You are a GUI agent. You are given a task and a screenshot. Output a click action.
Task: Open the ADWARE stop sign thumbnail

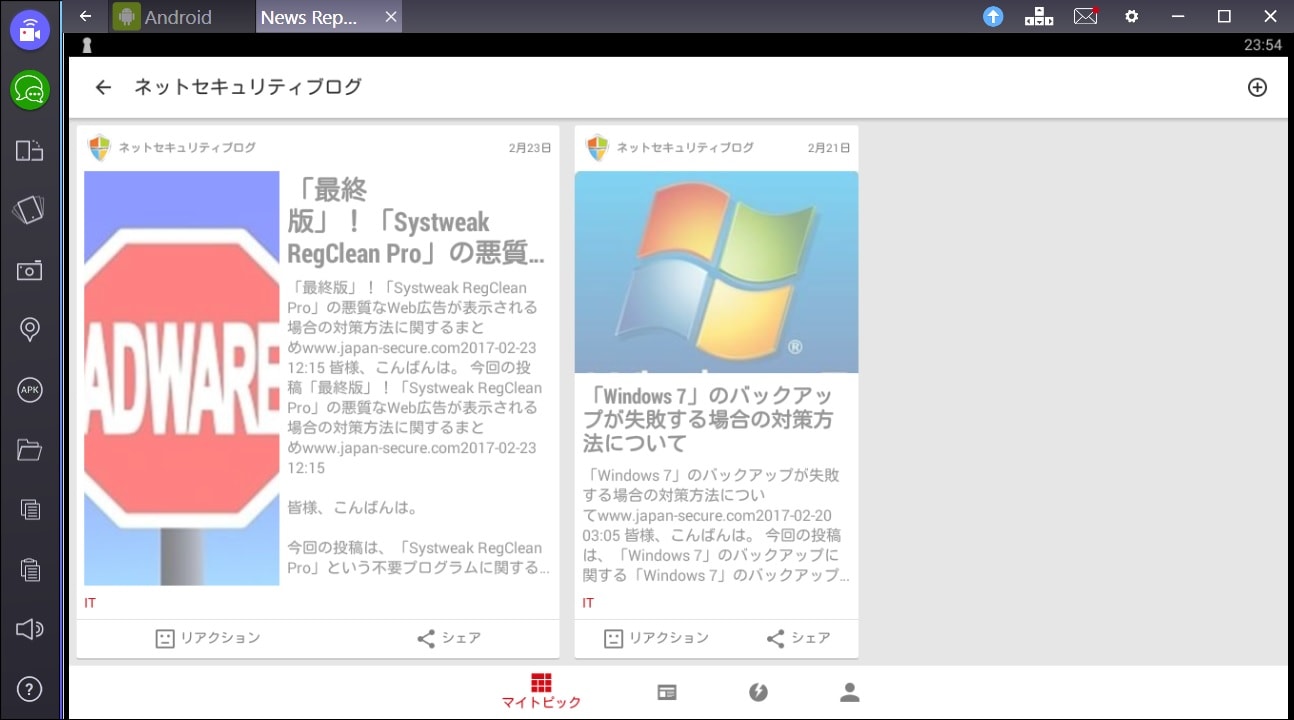(181, 378)
